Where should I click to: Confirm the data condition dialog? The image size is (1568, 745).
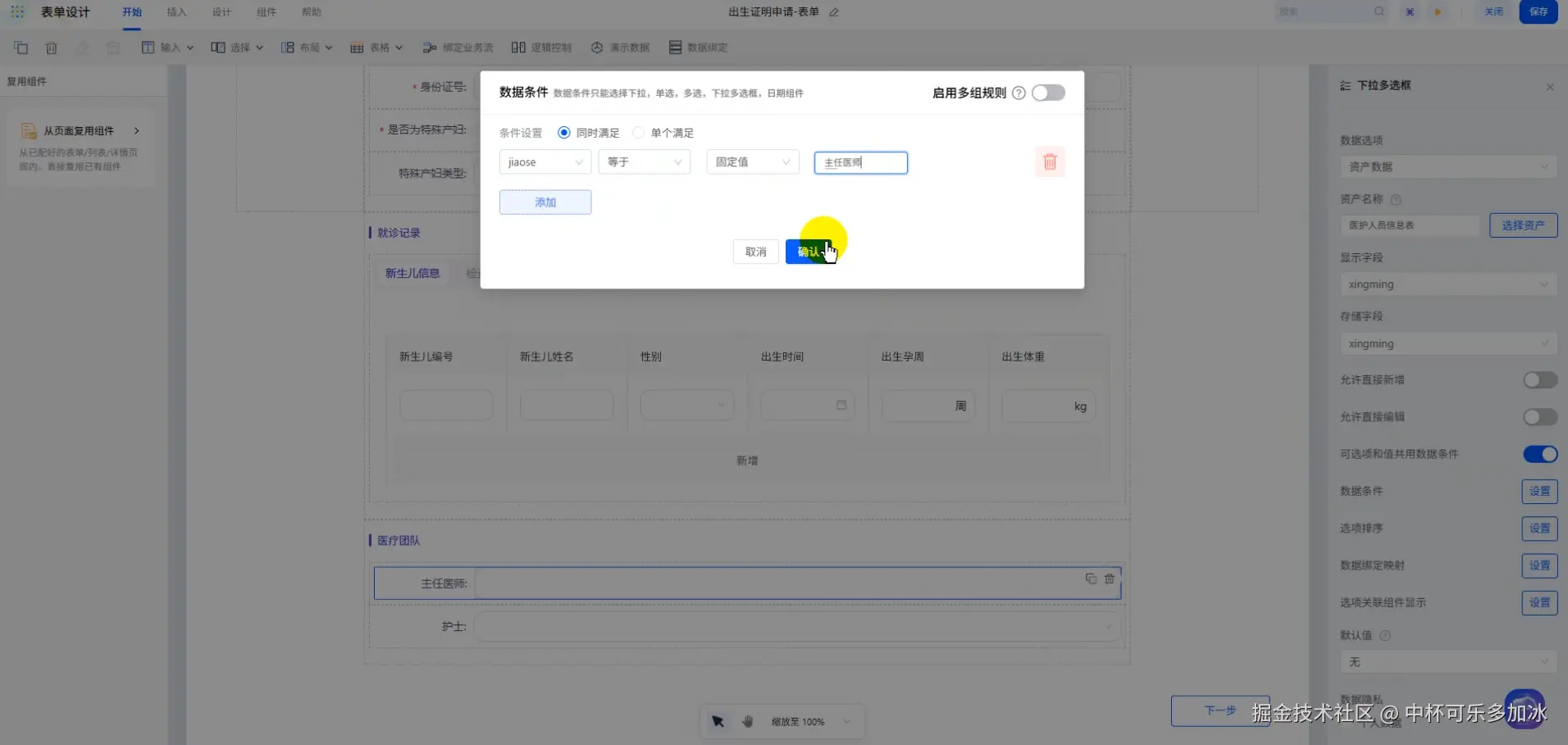[809, 252]
